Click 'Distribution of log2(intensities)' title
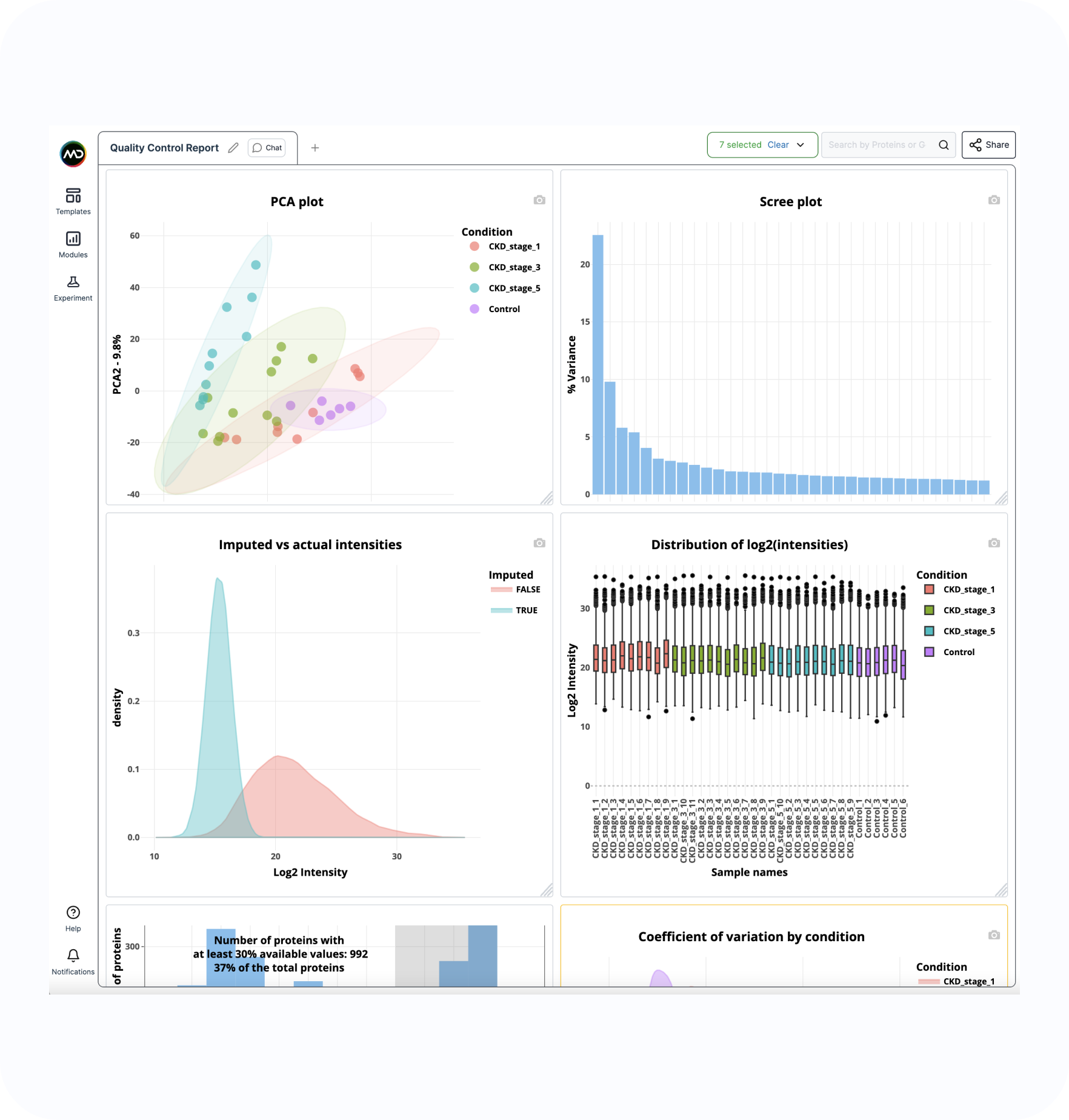The image size is (1069, 1120). [x=750, y=545]
